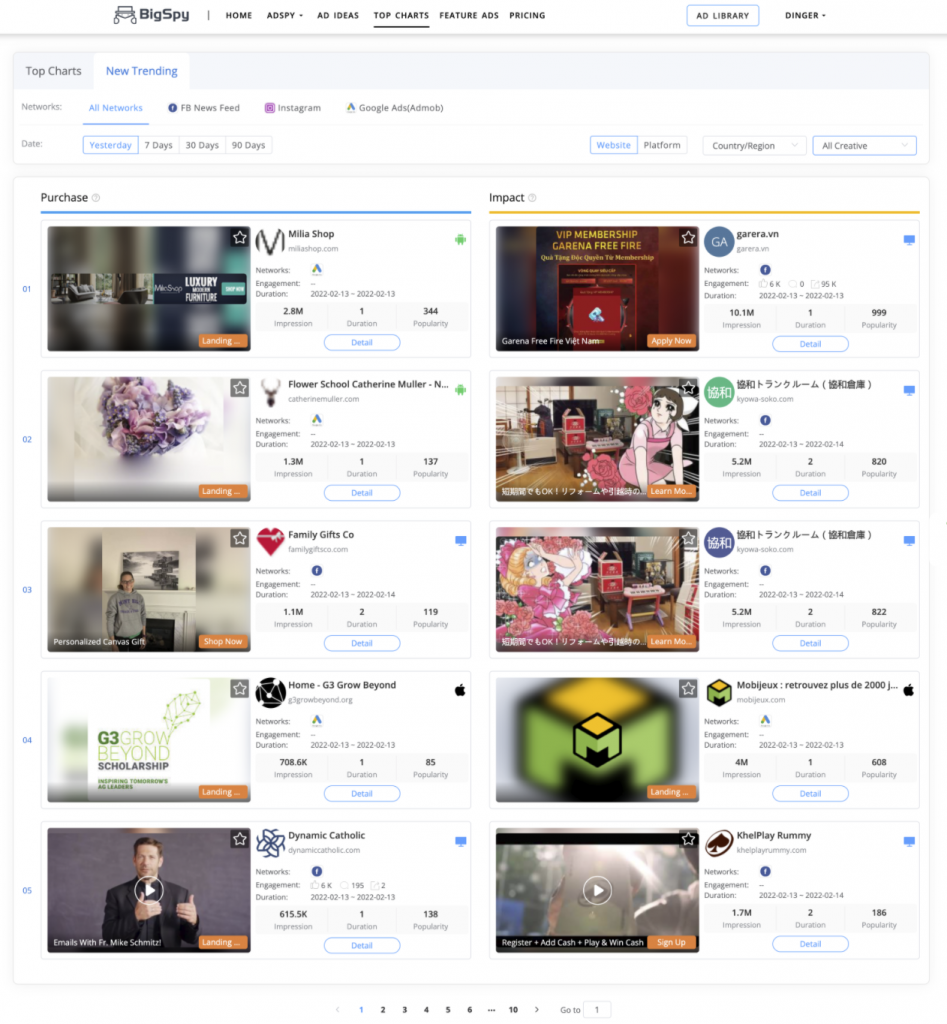
Task: Open Detail for the Mobijeux ad
Action: (x=811, y=793)
